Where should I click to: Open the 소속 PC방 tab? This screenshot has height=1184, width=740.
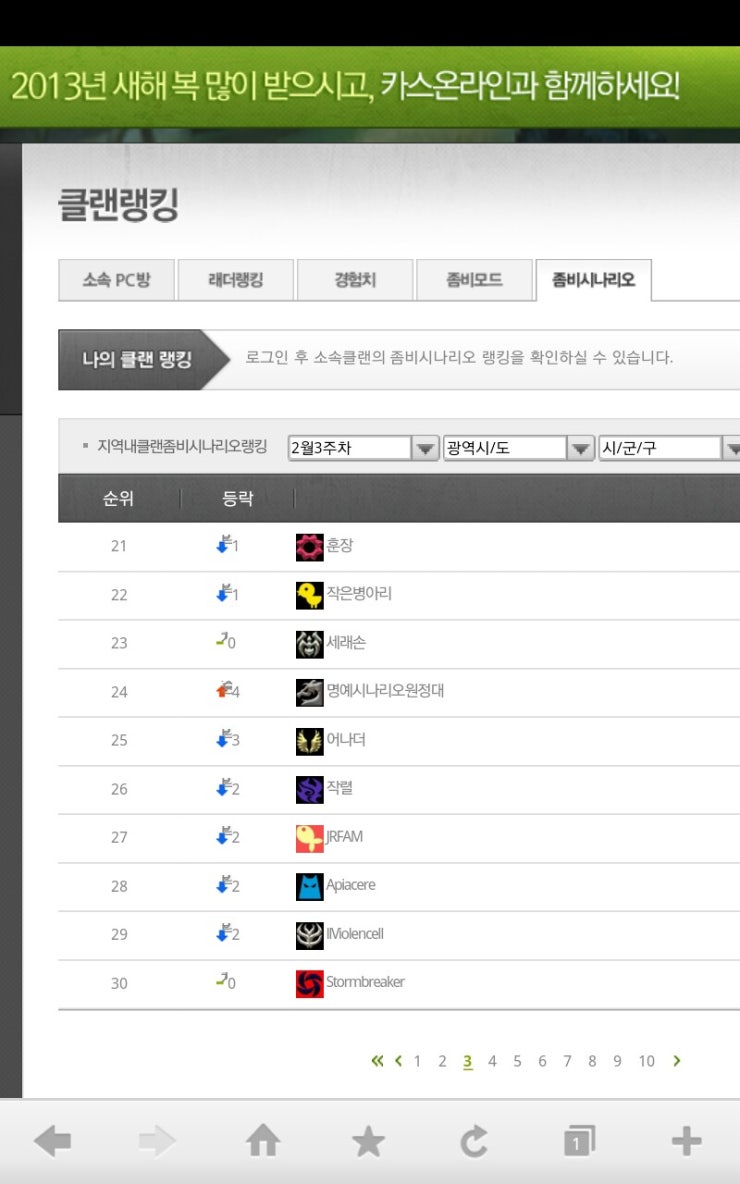tap(116, 280)
